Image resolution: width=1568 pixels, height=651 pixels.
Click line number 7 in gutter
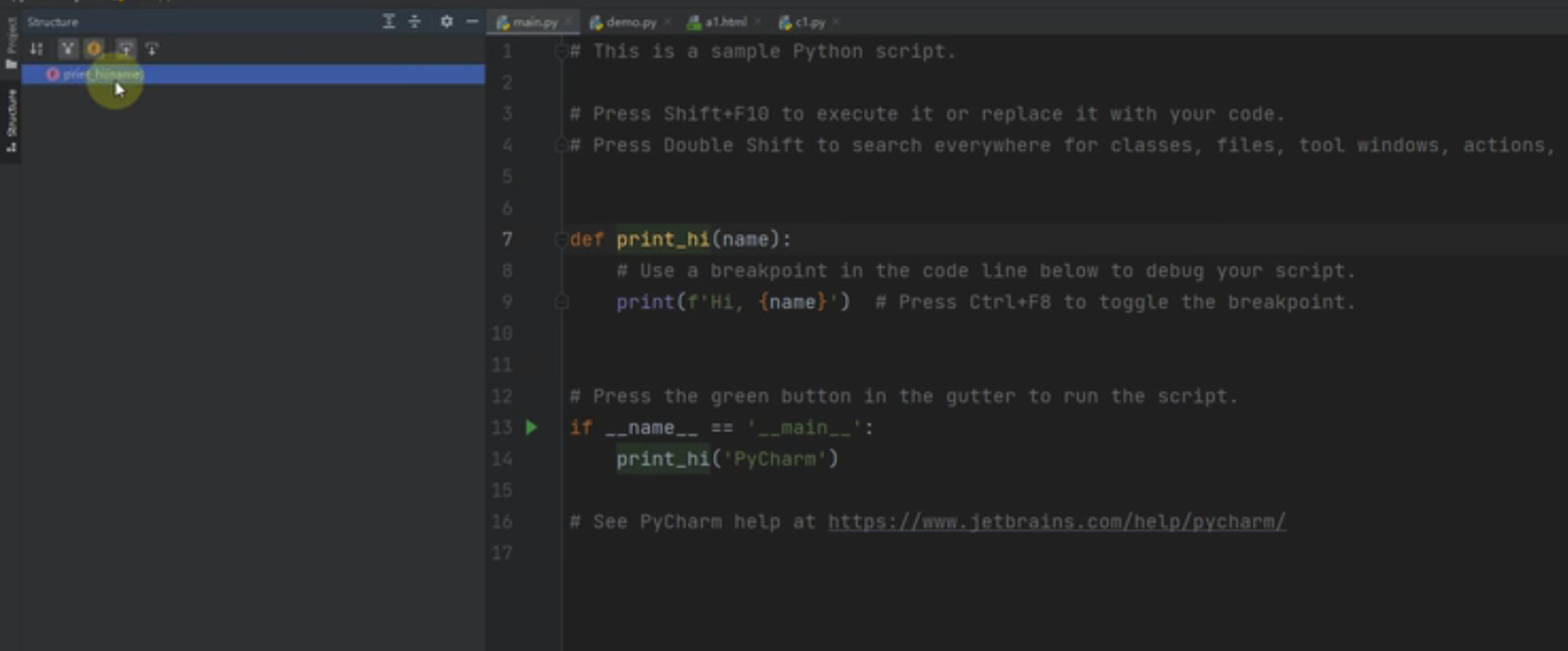pos(508,239)
